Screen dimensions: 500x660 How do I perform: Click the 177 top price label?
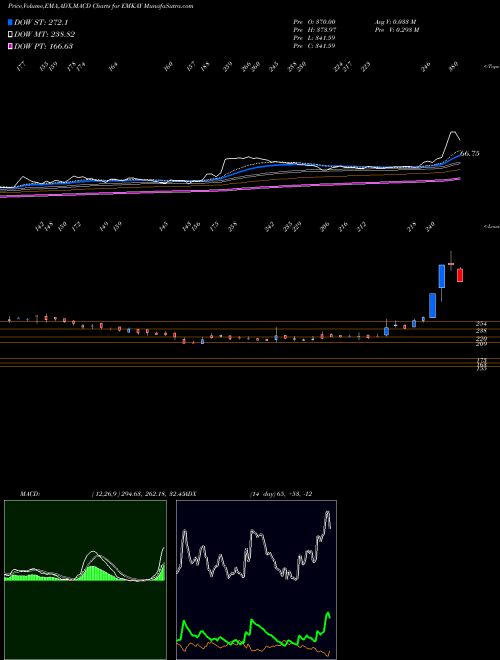[x=21, y=67]
